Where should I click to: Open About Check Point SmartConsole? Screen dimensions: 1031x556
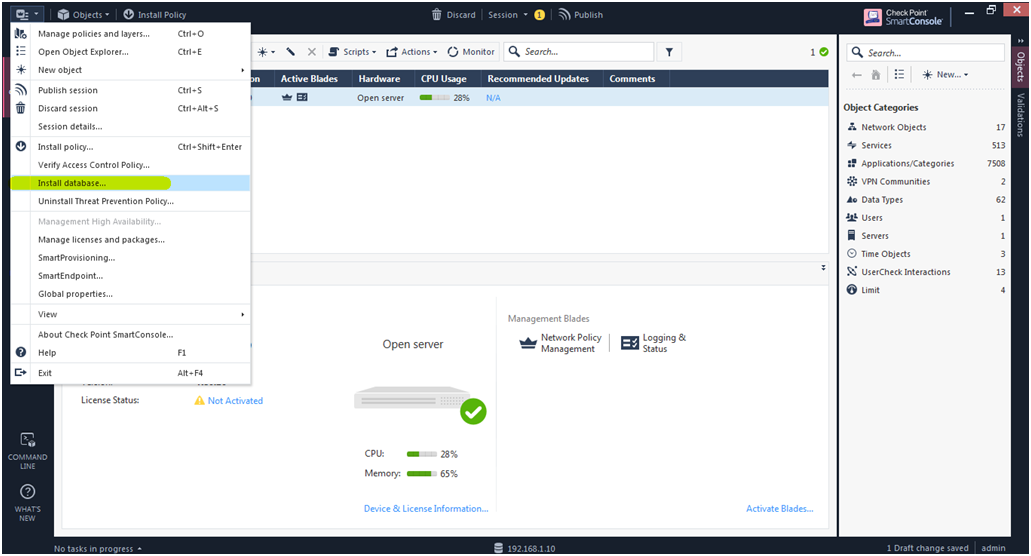click(130, 335)
